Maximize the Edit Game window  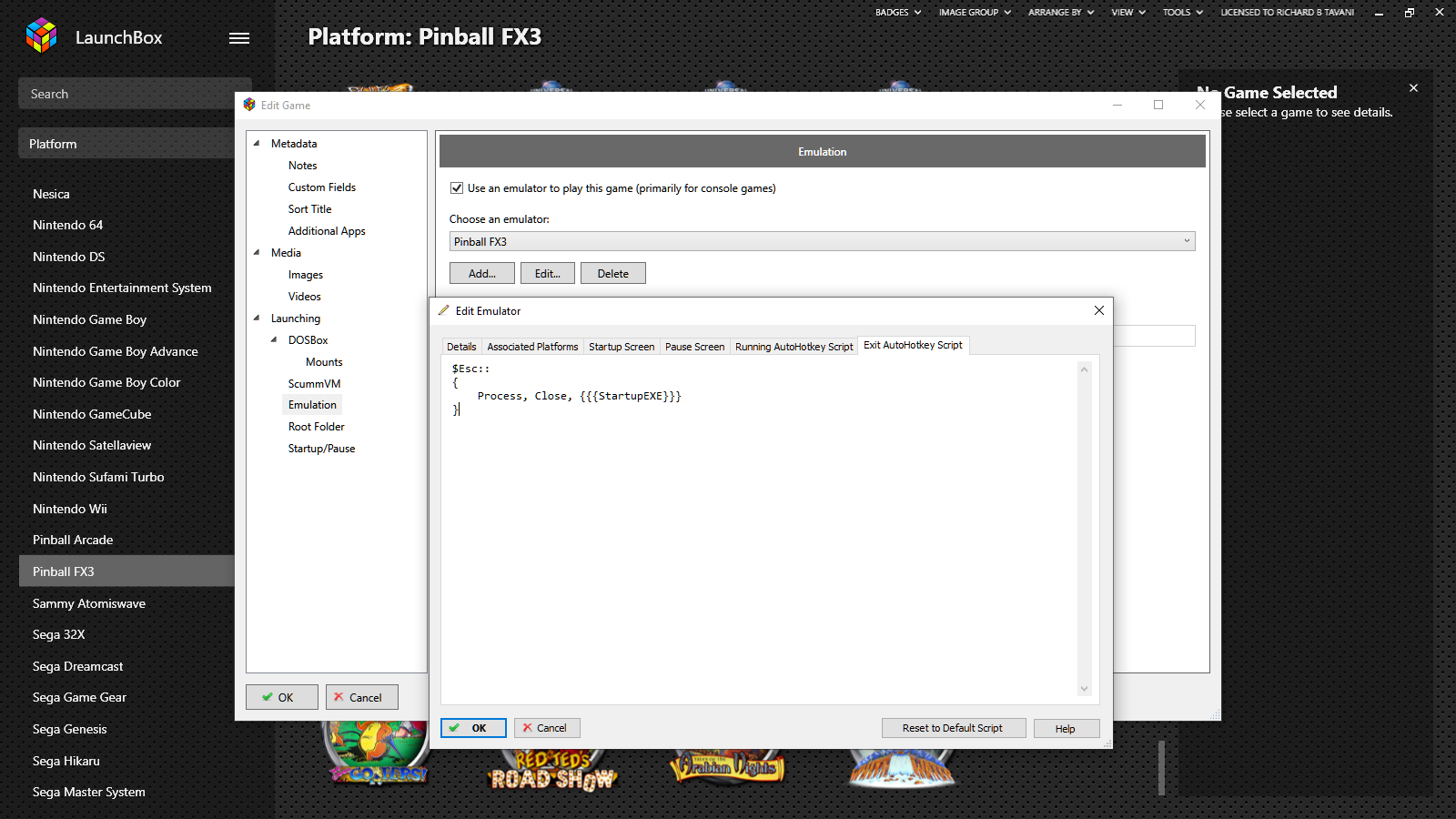tap(1158, 105)
